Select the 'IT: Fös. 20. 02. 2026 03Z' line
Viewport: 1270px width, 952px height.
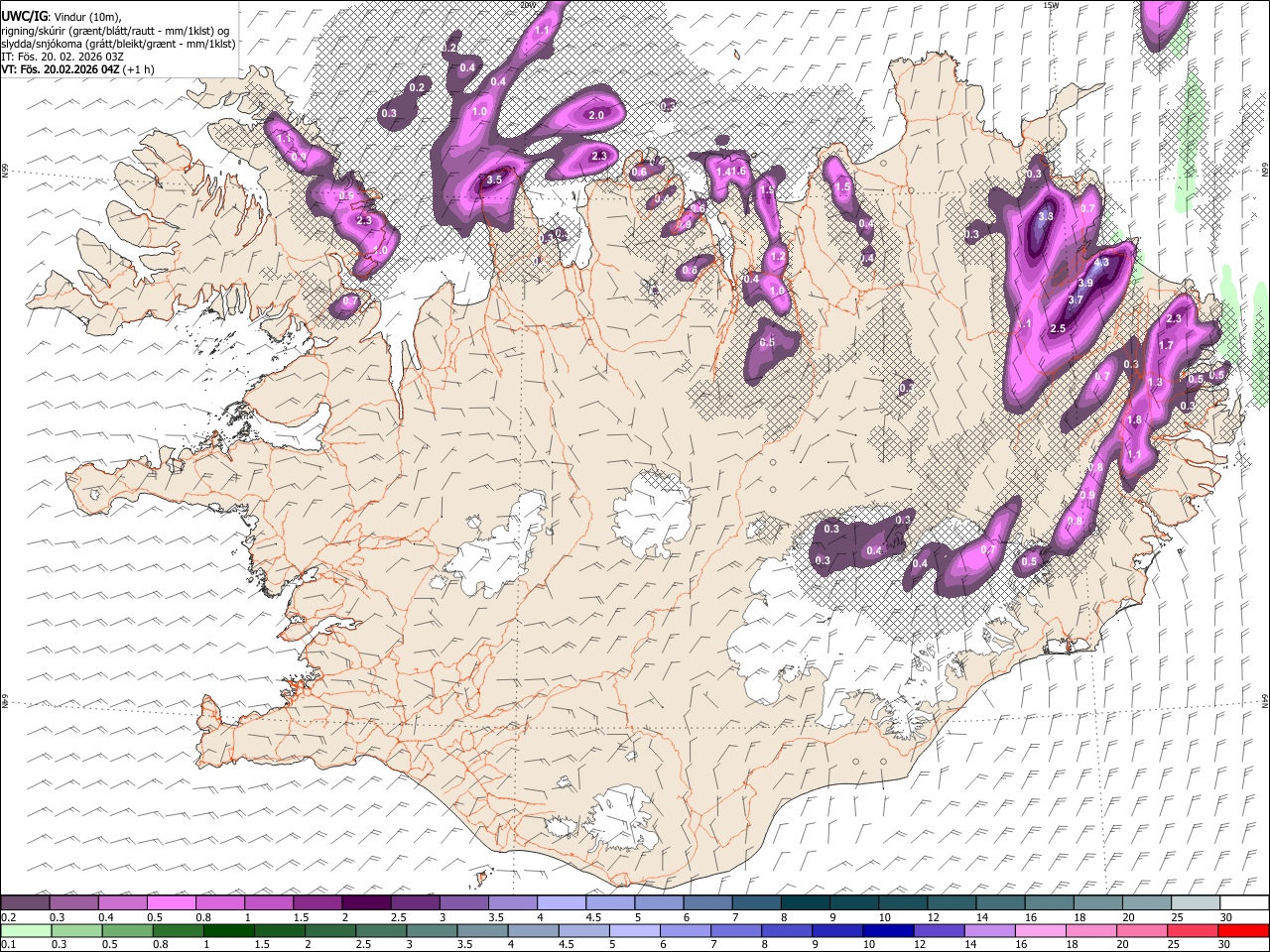tap(63, 57)
